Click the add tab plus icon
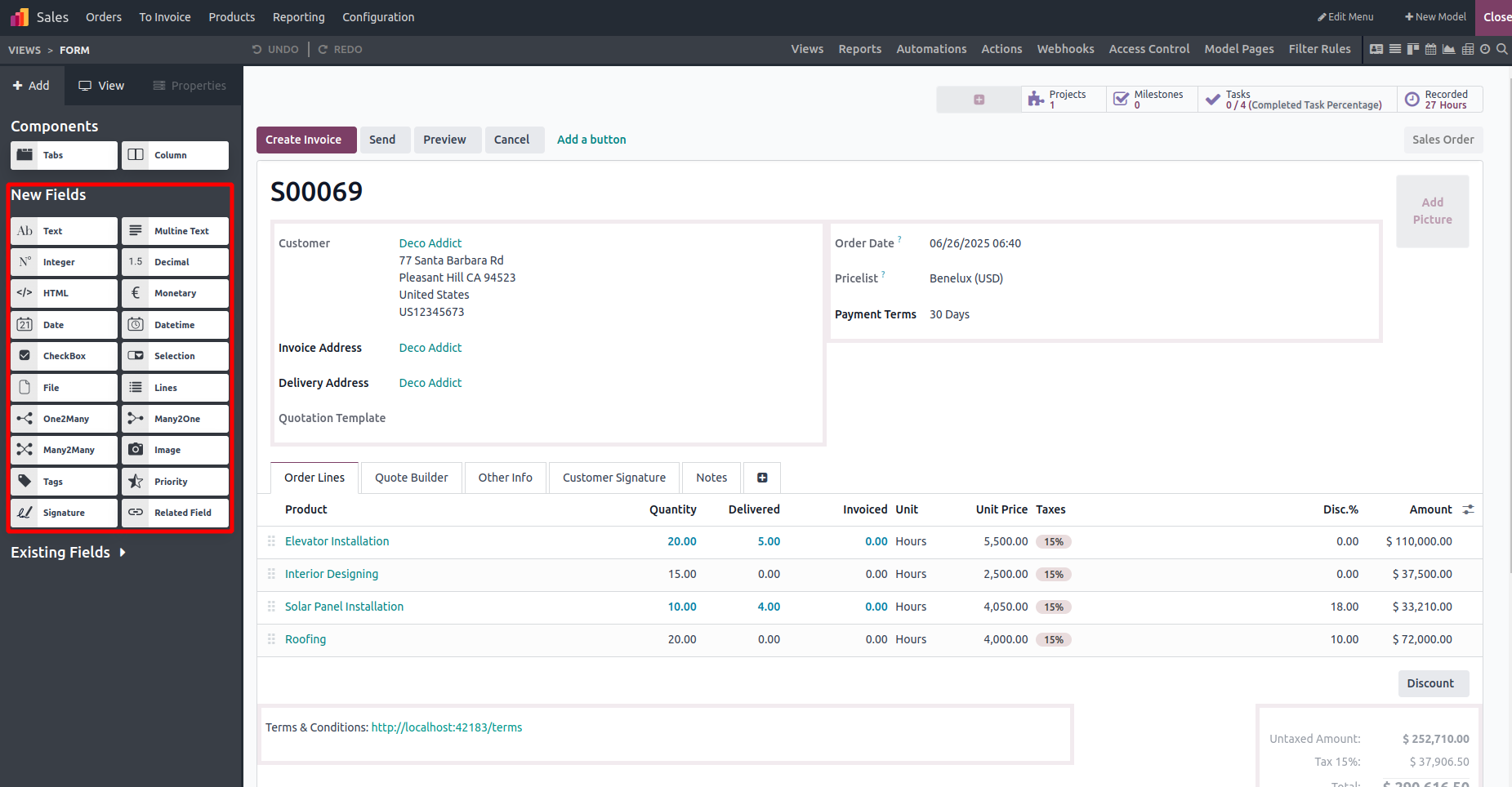The image size is (1512, 787). pyautogui.click(x=761, y=478)
